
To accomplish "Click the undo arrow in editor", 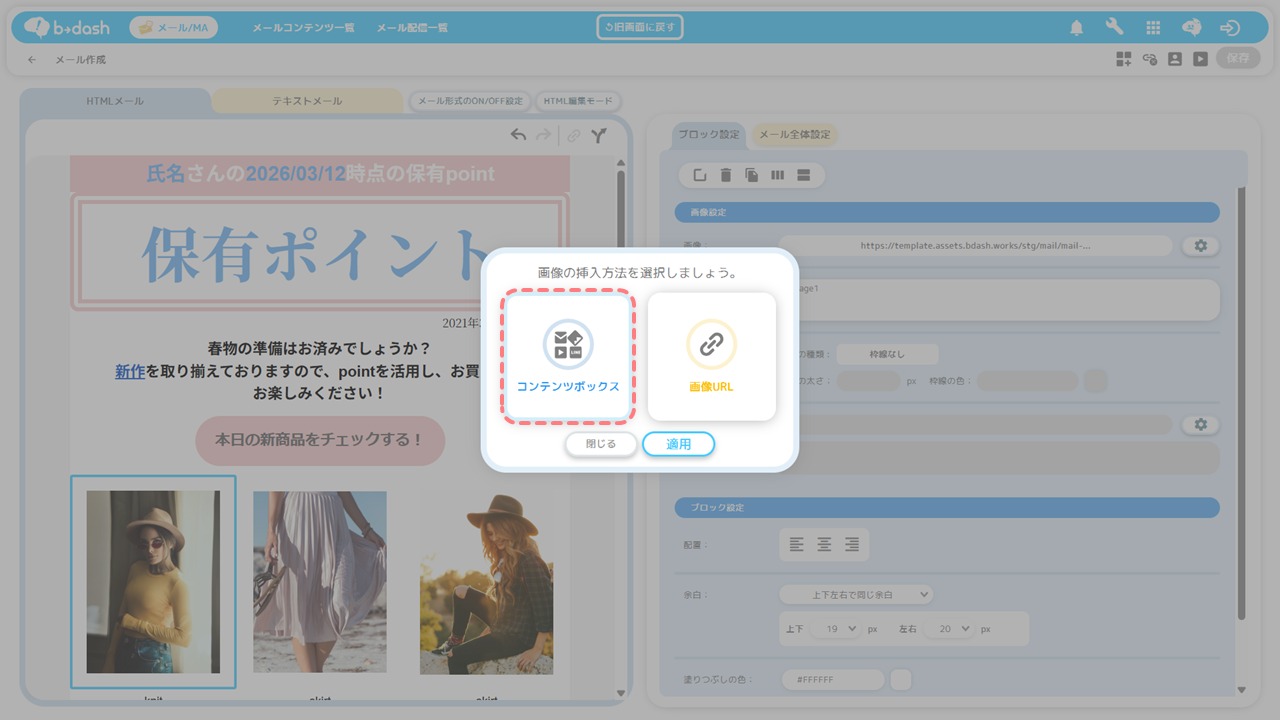I will 518,136.
